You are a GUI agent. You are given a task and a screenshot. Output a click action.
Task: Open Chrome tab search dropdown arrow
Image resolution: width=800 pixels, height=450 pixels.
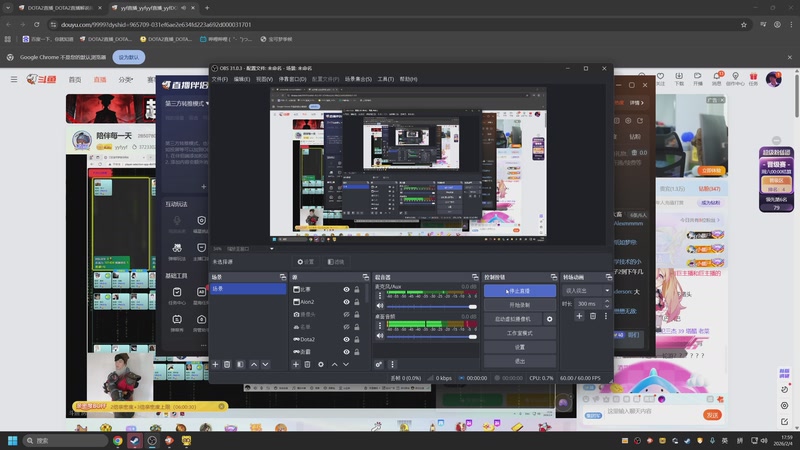(x=8, y=8)
